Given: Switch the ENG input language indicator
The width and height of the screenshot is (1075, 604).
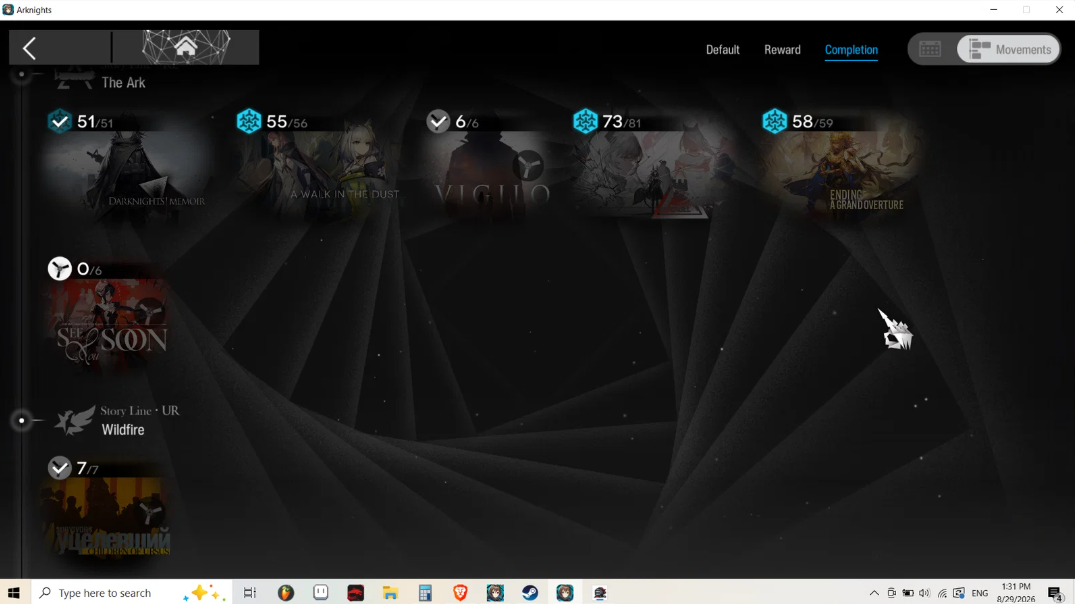Looking at the screenshot, I should click(980, 593).
